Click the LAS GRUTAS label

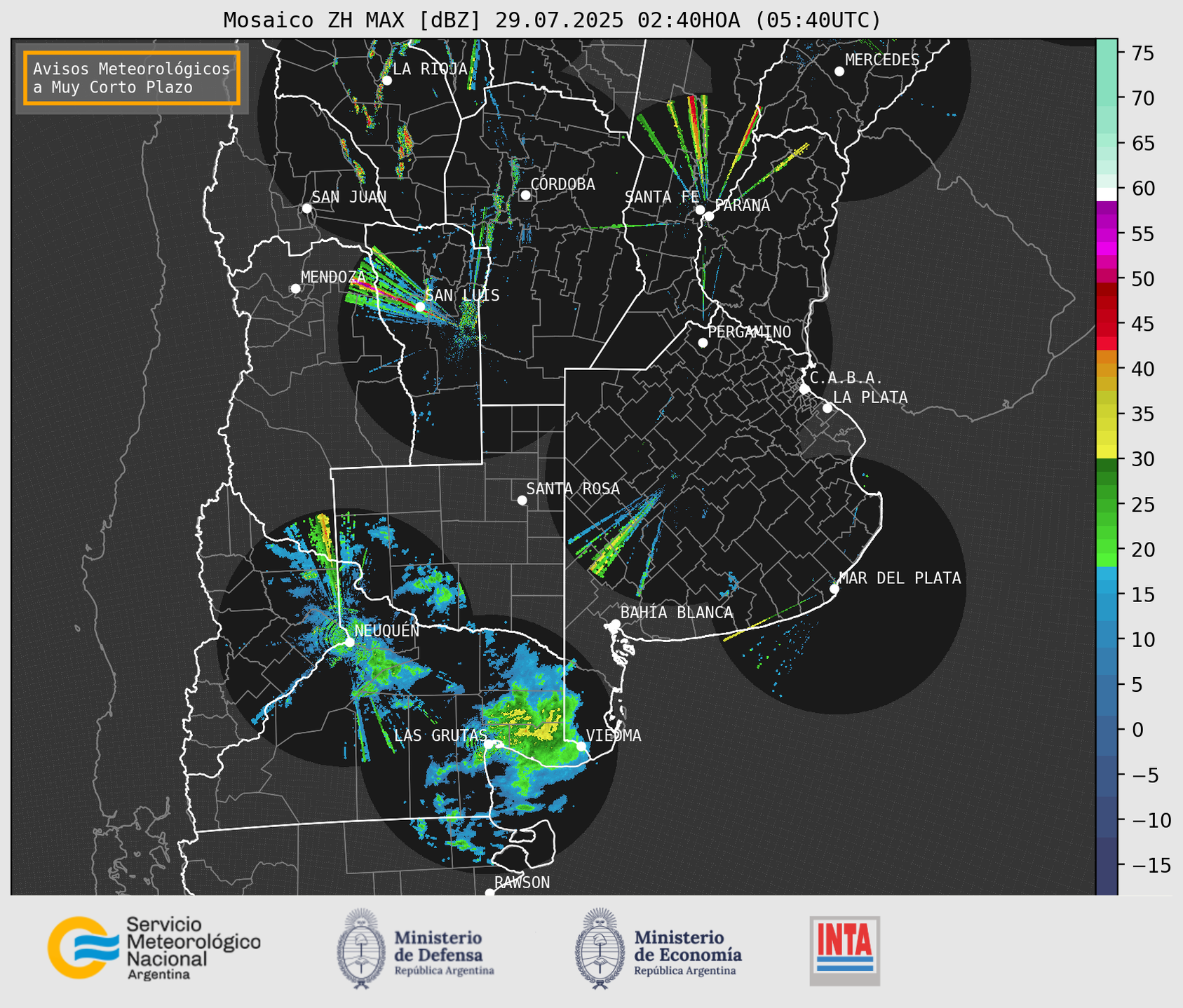tap(440, 735)
